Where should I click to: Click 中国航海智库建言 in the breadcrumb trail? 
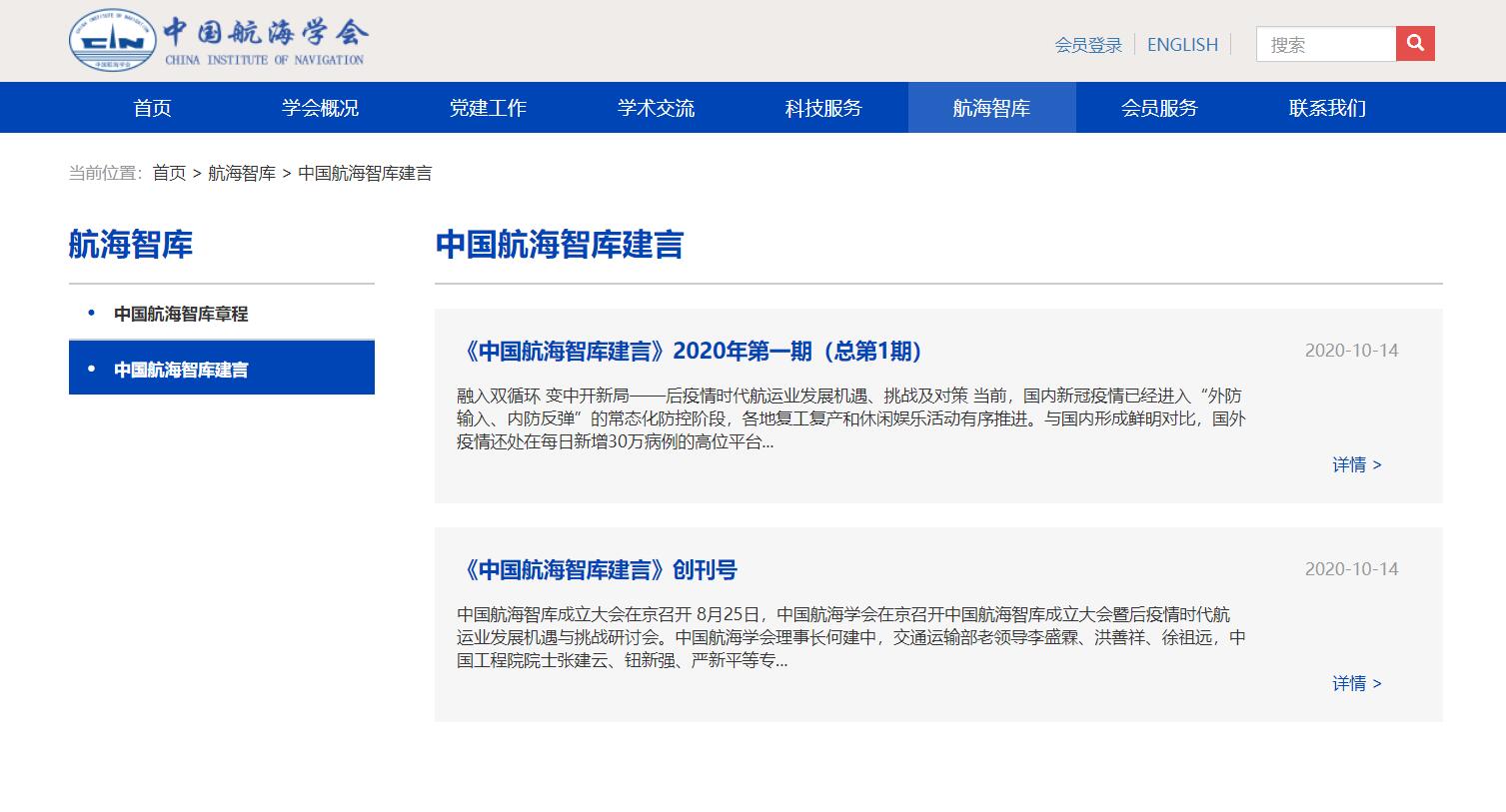click(x=365, y=173)
